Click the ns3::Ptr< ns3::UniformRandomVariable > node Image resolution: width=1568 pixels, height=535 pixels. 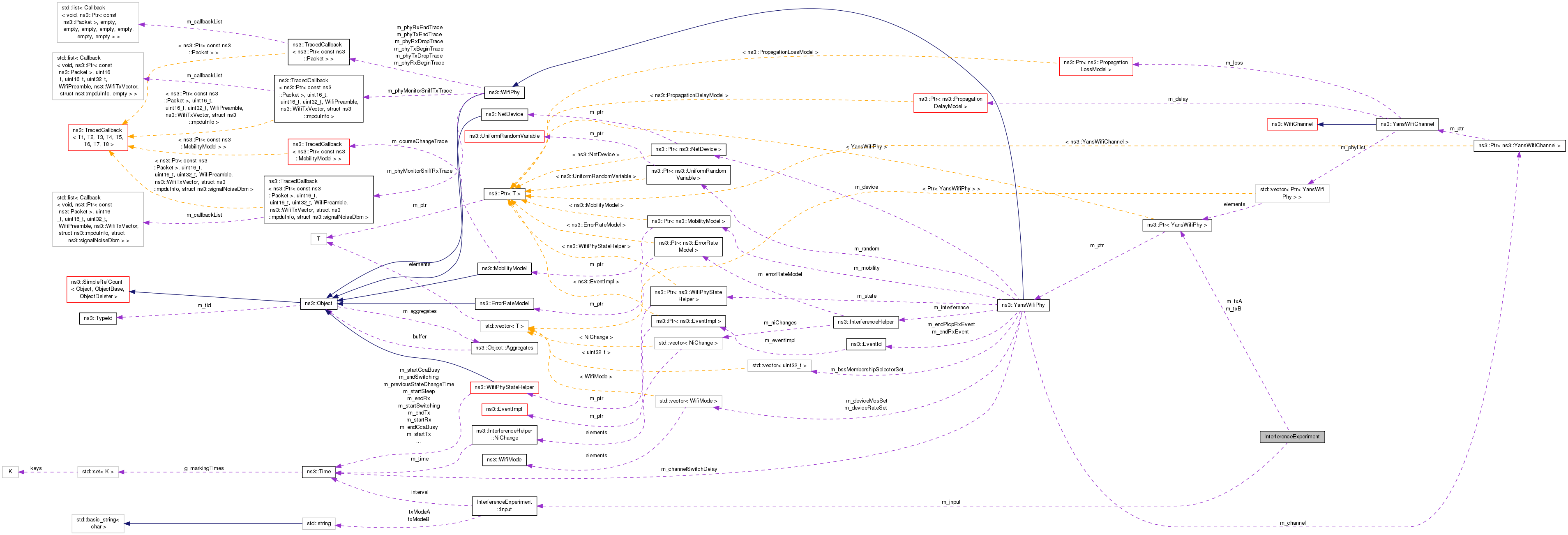(x=688, y=175)
